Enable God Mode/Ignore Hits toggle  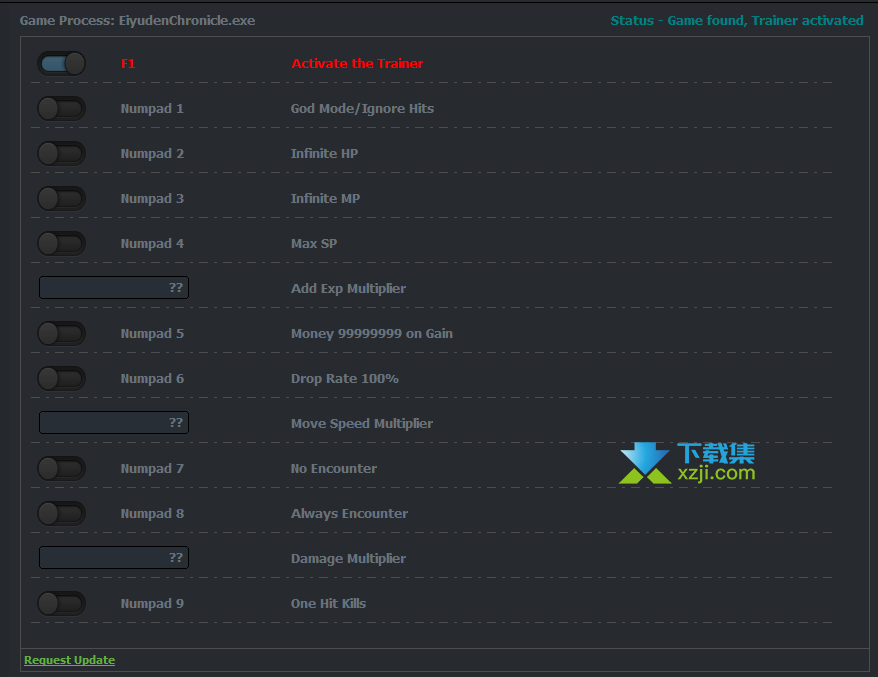coord(61,108)
